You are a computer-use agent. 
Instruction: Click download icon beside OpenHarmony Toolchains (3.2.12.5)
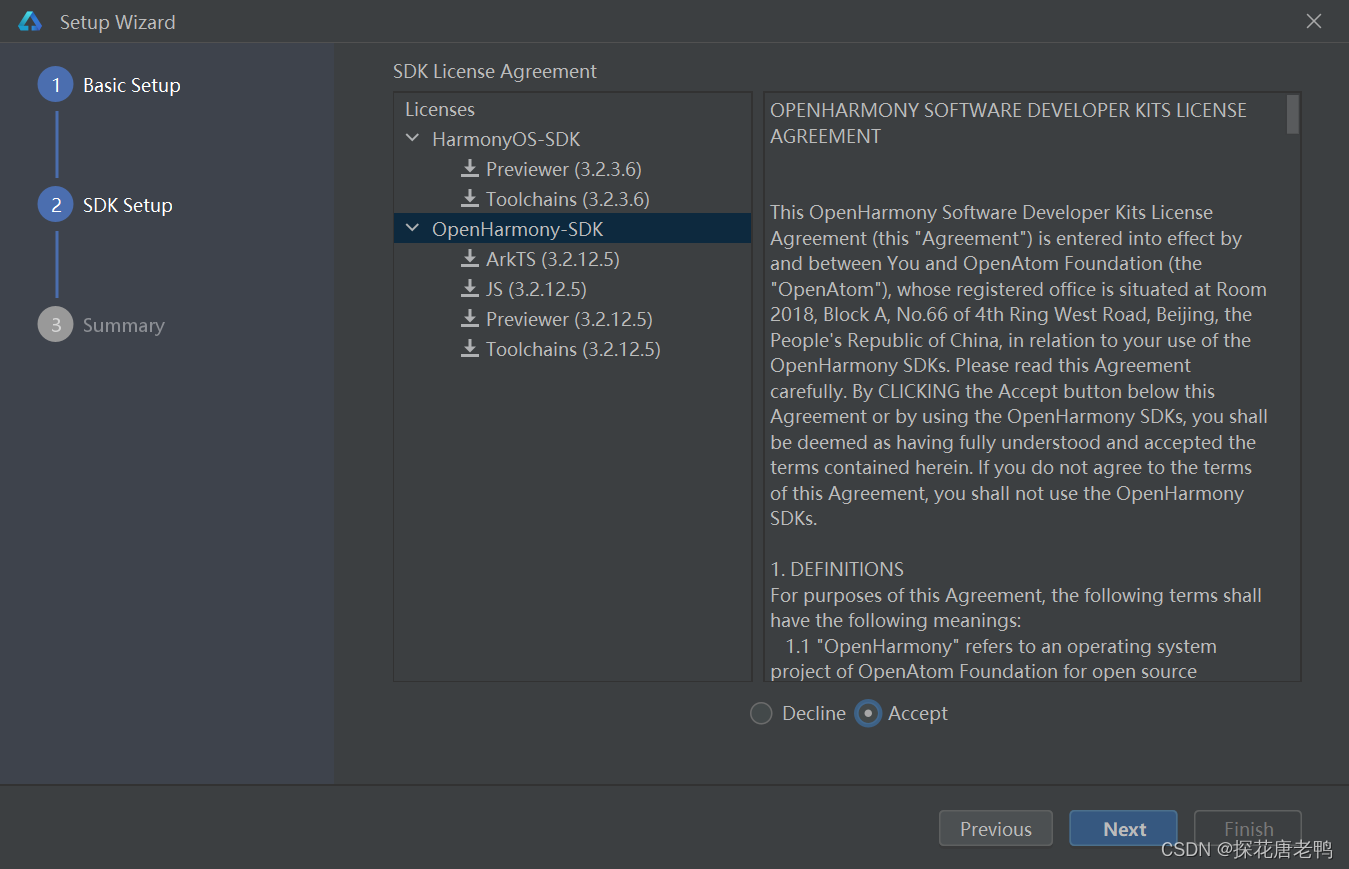click(x=470, y=349)
